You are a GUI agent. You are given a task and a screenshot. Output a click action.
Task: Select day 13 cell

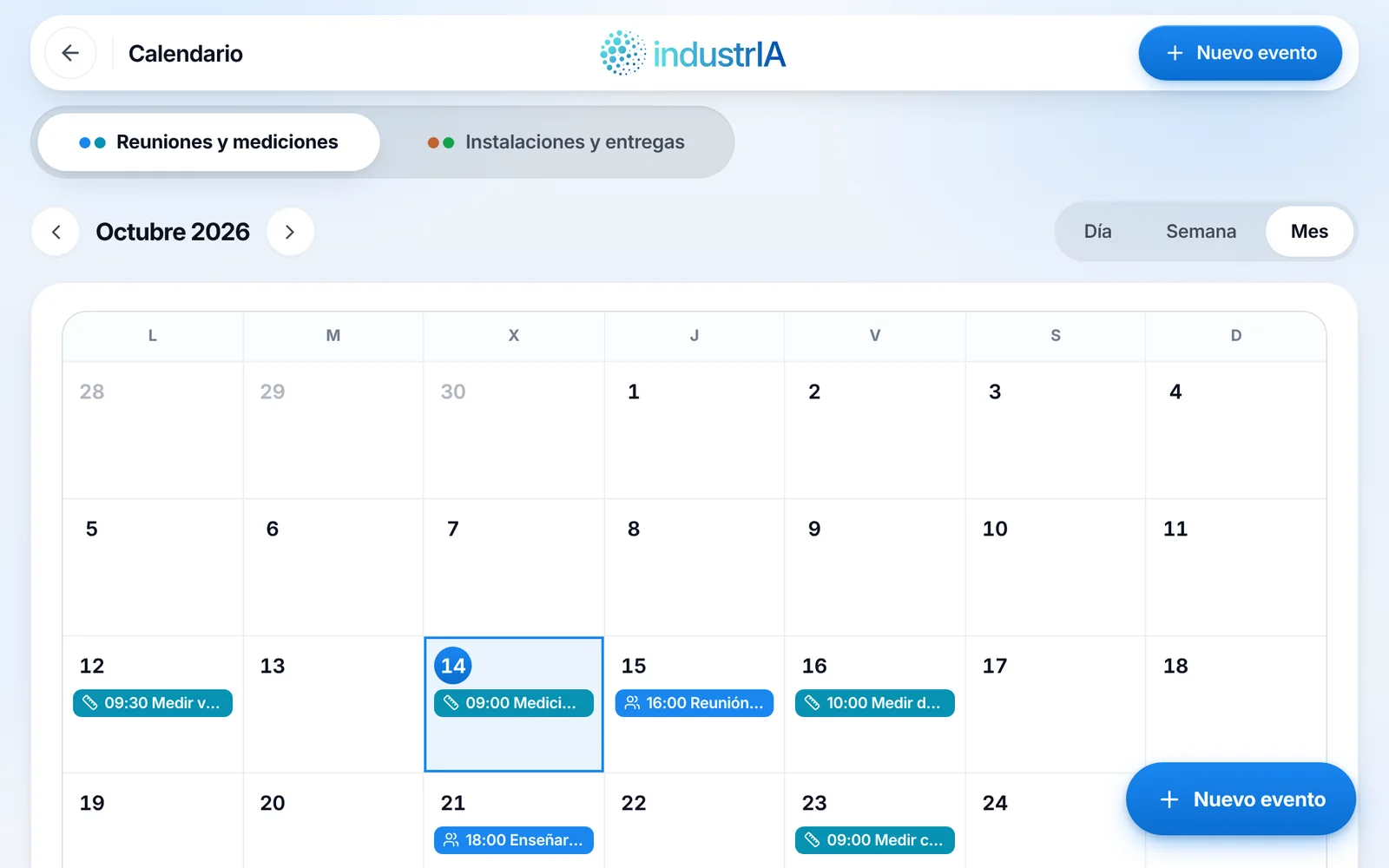[x=333, y=705]
